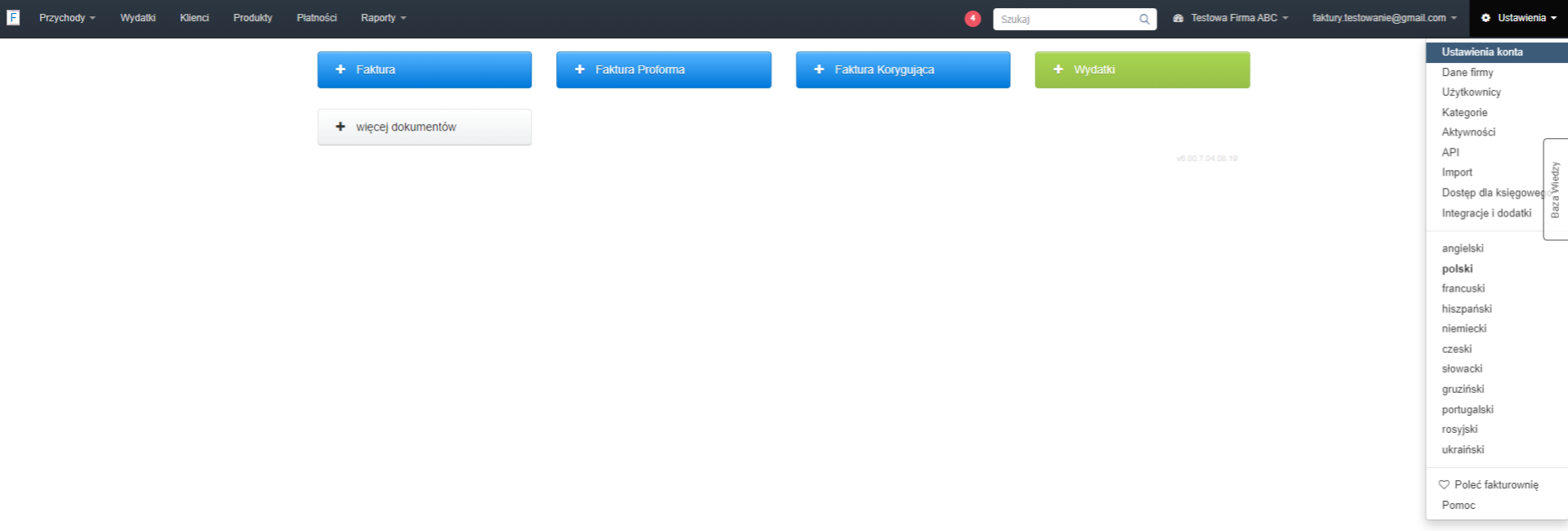Image resolution: width=1568 pixels, height=531 pixels.
Task: Click the więcej dokumentów button
Action: (425, 127)
